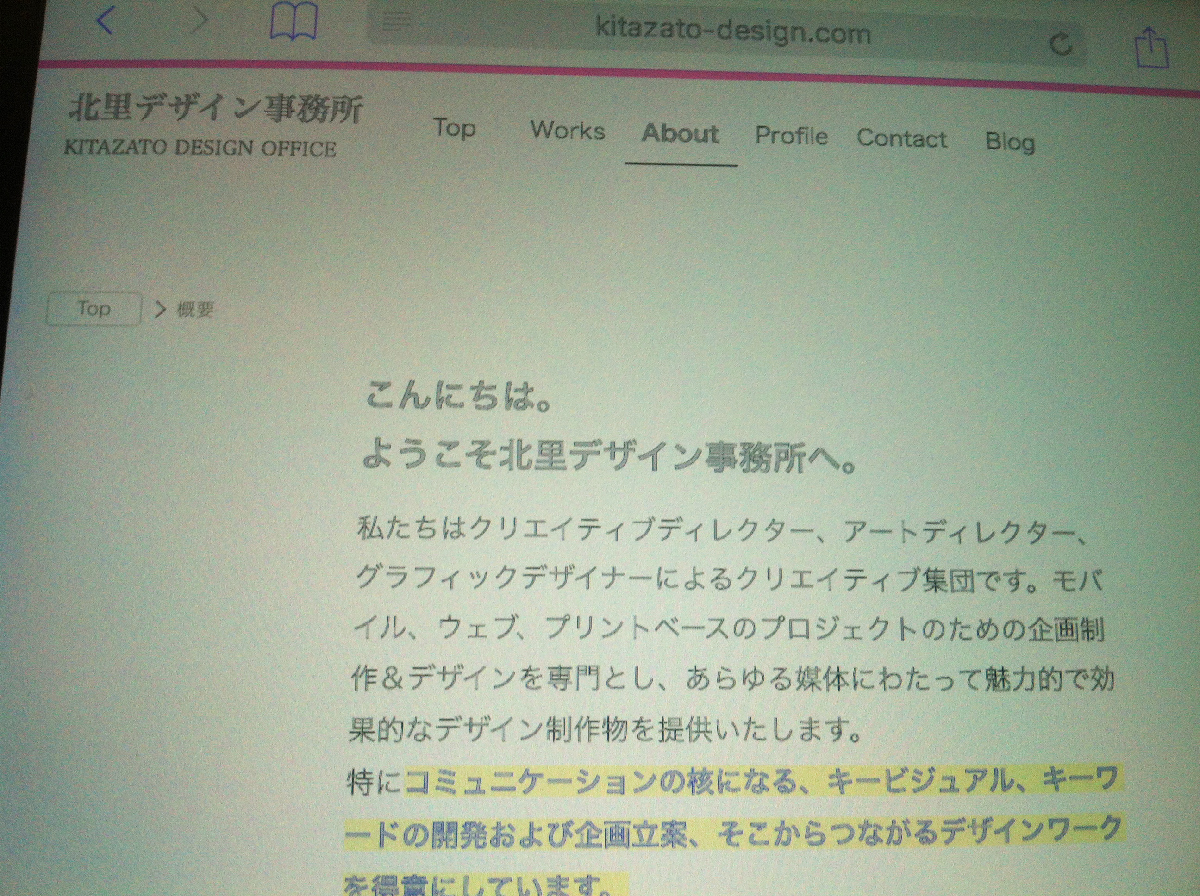Click the ようこそ北里デザイン事務所へ。 heading

click(610, 456)
